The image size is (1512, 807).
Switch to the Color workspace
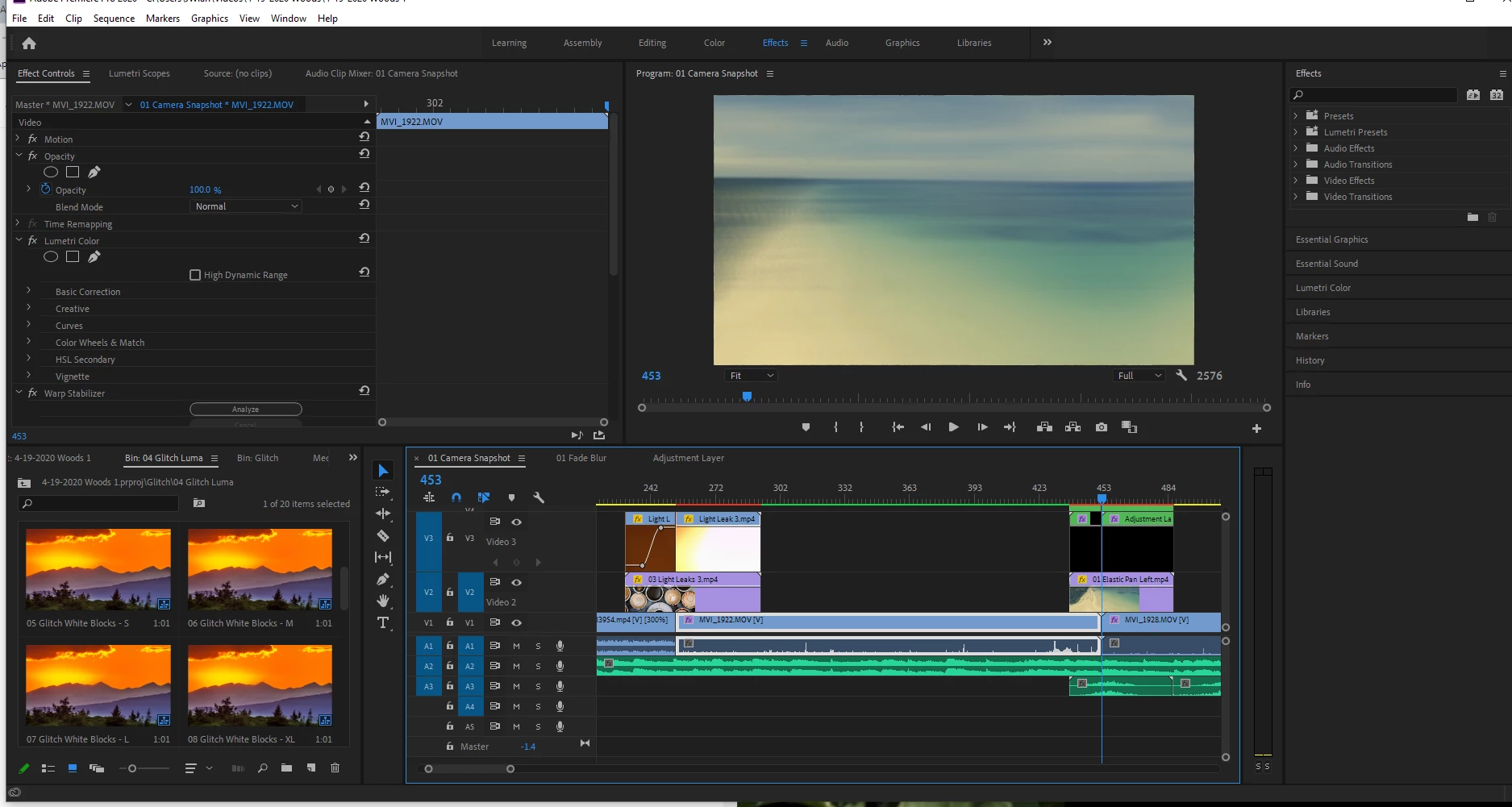pos(714,43)
